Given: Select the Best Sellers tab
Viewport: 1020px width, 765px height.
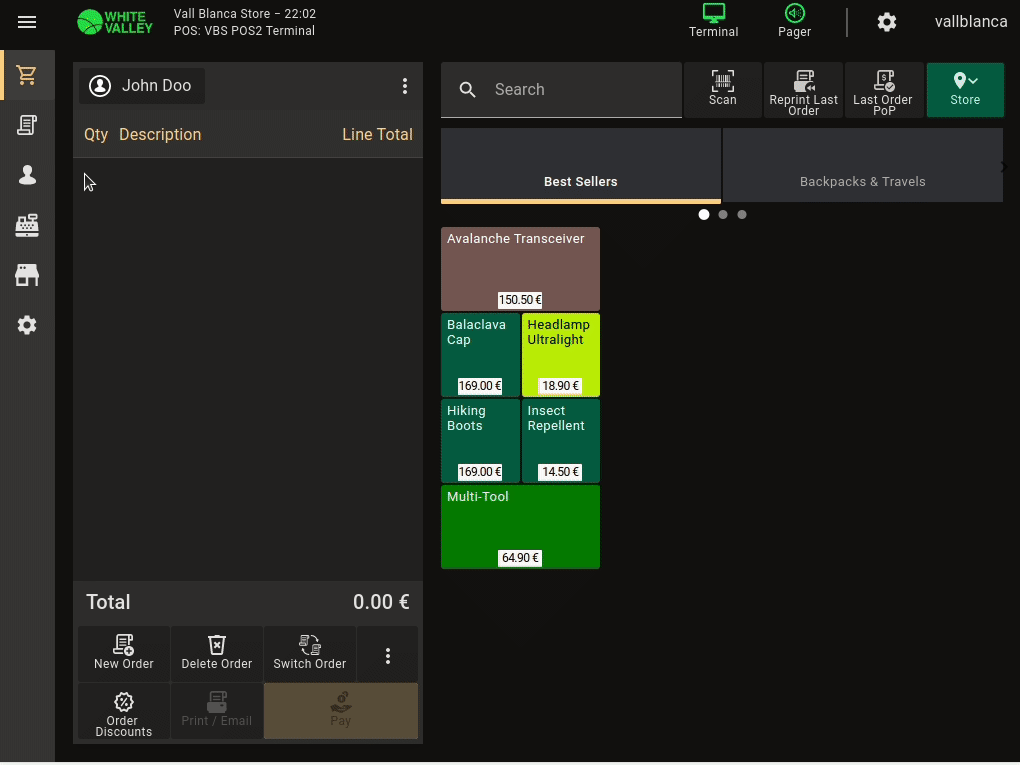Looking at the screenshot, I should coord(580,166).
